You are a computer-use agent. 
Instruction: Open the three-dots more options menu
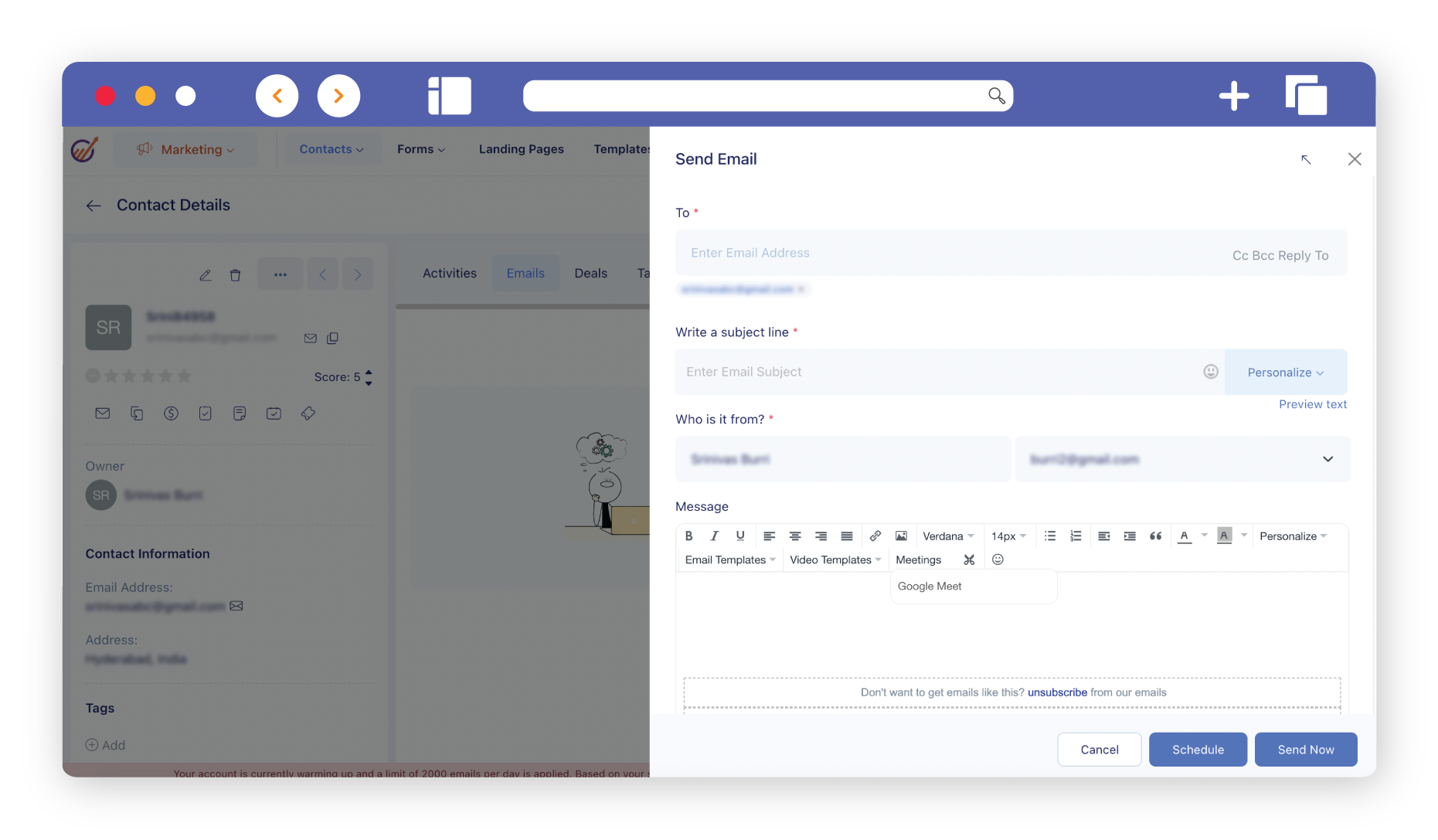(x=280, y=274)
